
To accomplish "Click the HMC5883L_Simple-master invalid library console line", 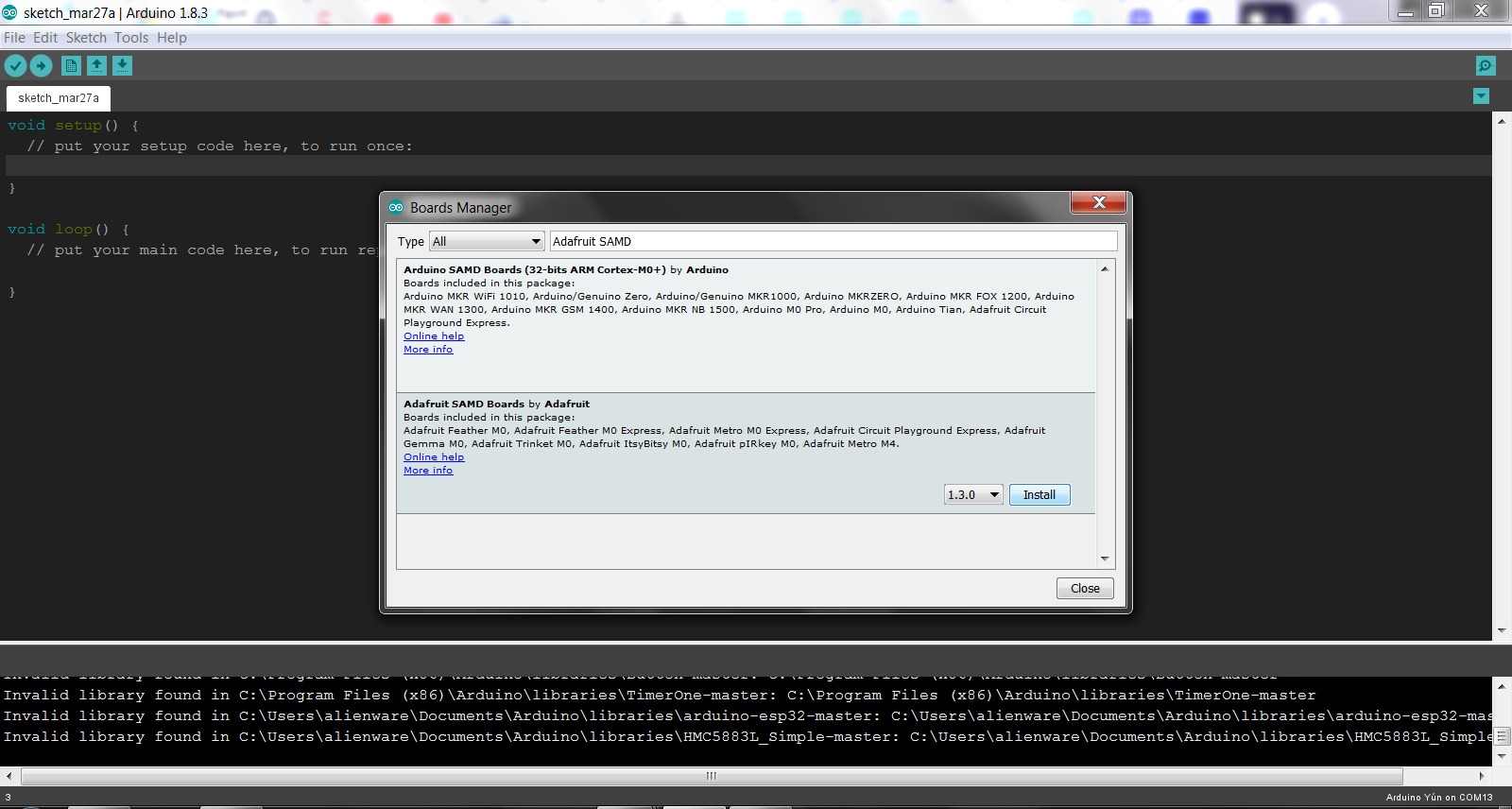I will click(x=747, y=736).
